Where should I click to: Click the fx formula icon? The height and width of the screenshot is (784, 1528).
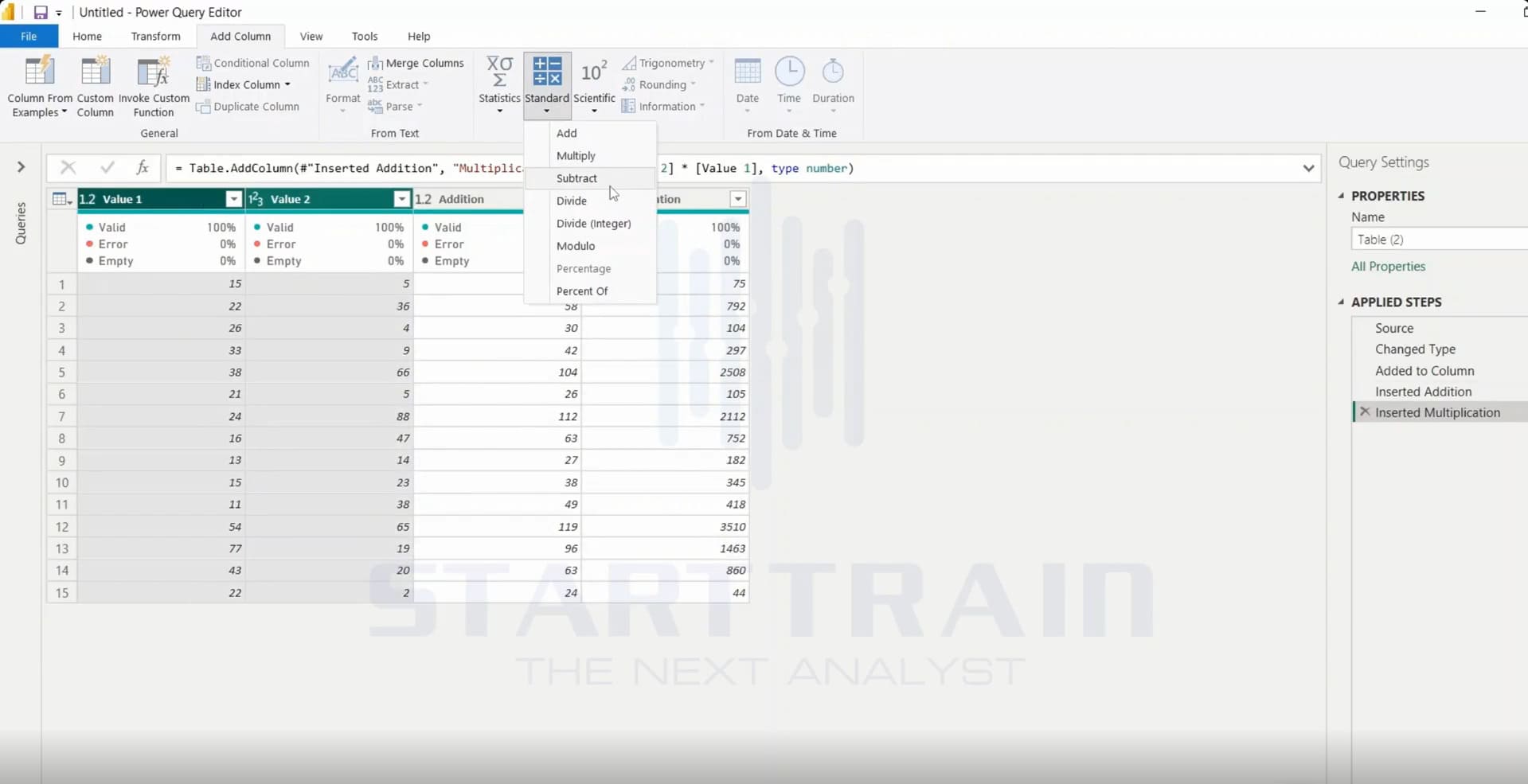(143, 167)
